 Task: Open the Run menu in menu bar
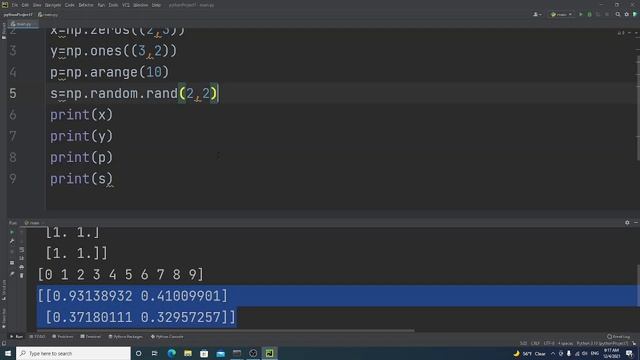[x=101, y=5]
